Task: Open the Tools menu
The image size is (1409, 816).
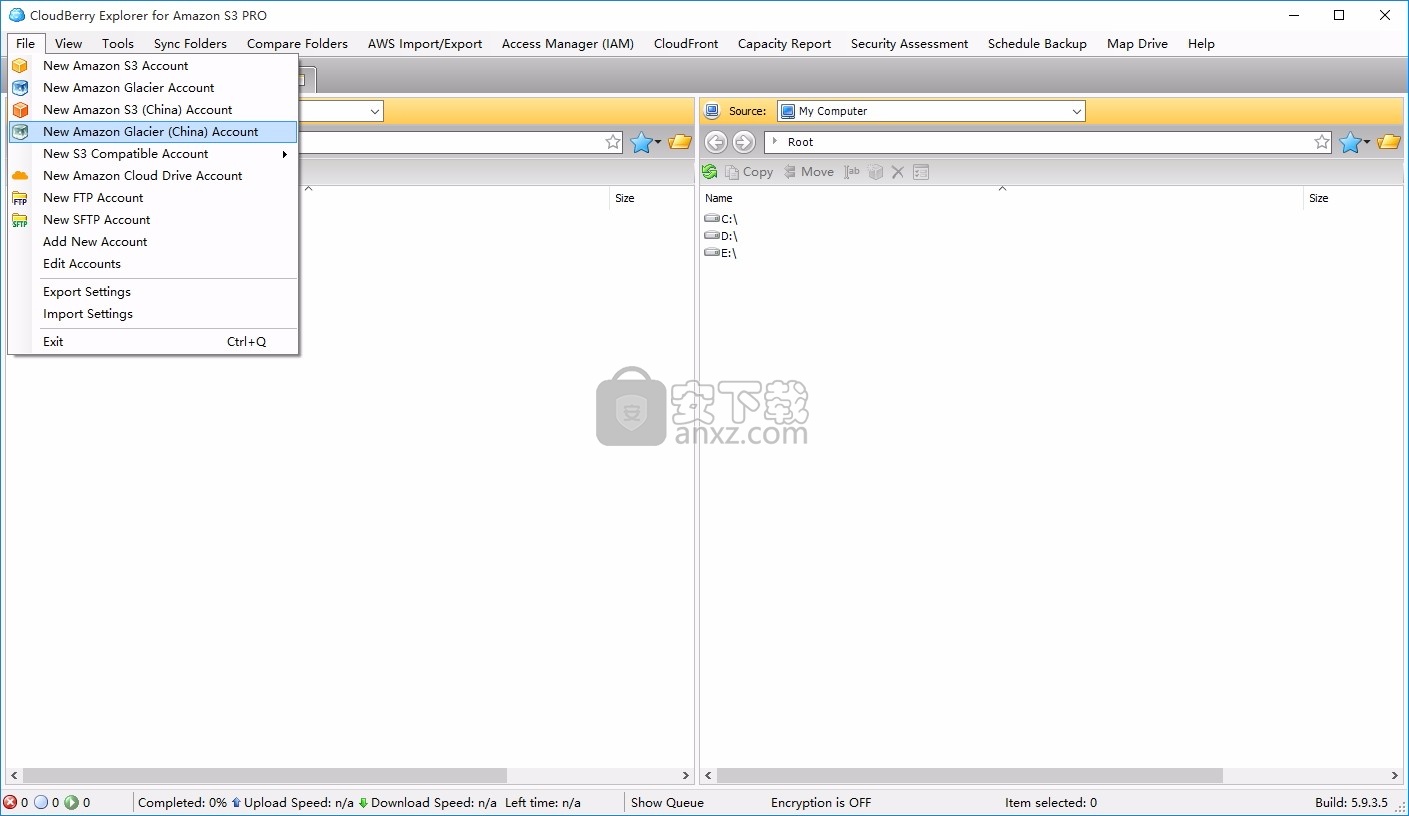Action: click(x=118, y=43)
